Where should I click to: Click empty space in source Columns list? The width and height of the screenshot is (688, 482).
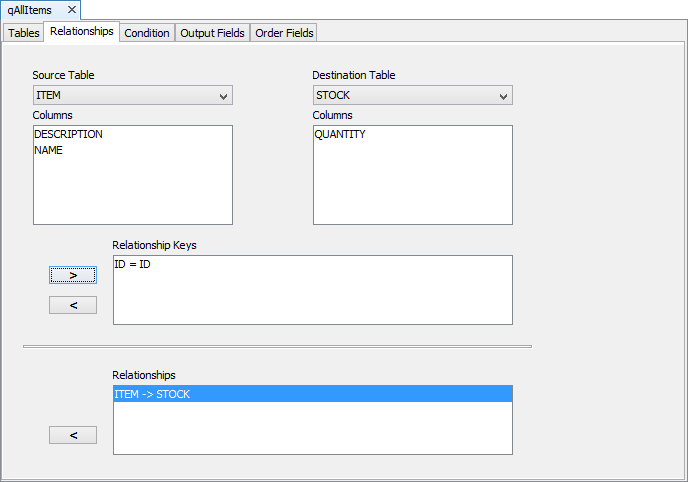click(132, 195)
